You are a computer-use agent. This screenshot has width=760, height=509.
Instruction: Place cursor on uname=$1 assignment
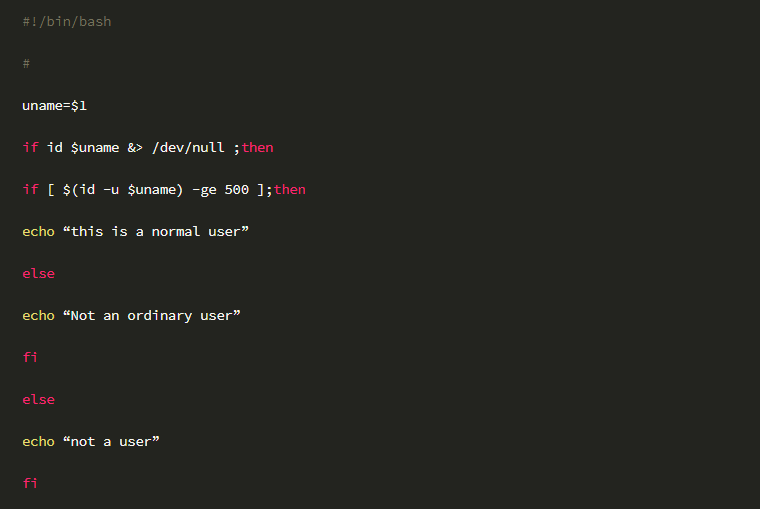(x=55, y=106)
